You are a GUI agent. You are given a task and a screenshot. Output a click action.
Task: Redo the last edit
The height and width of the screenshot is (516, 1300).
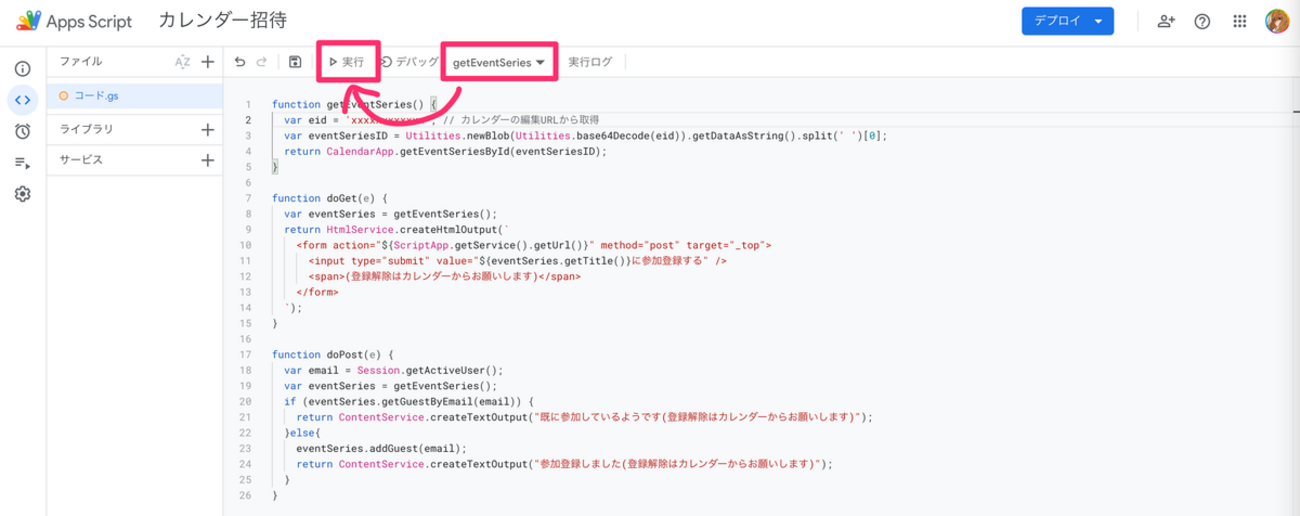click(x=262, y=62)
